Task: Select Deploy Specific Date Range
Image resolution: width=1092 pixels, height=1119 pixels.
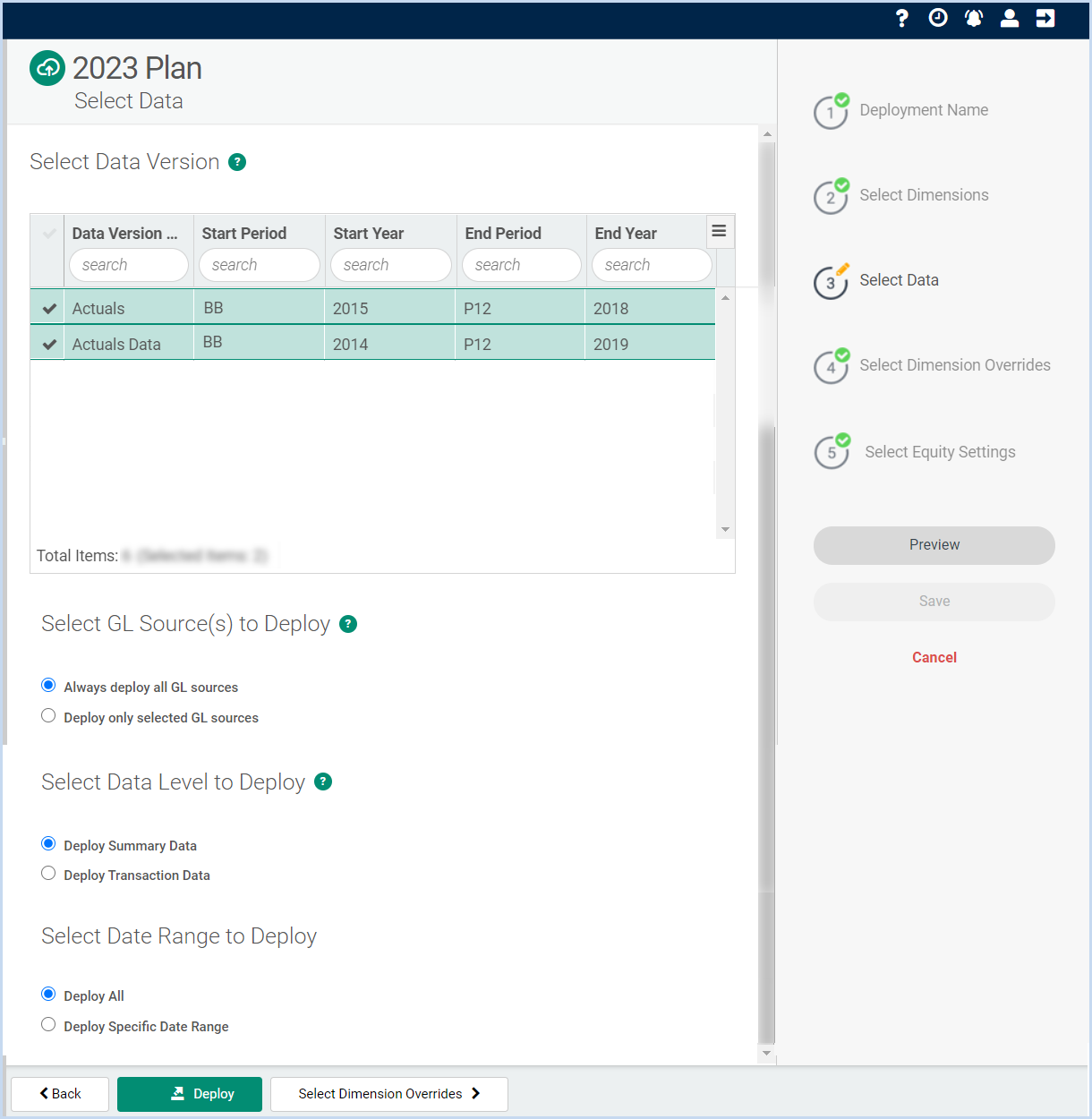Action: pos(48,1025)
